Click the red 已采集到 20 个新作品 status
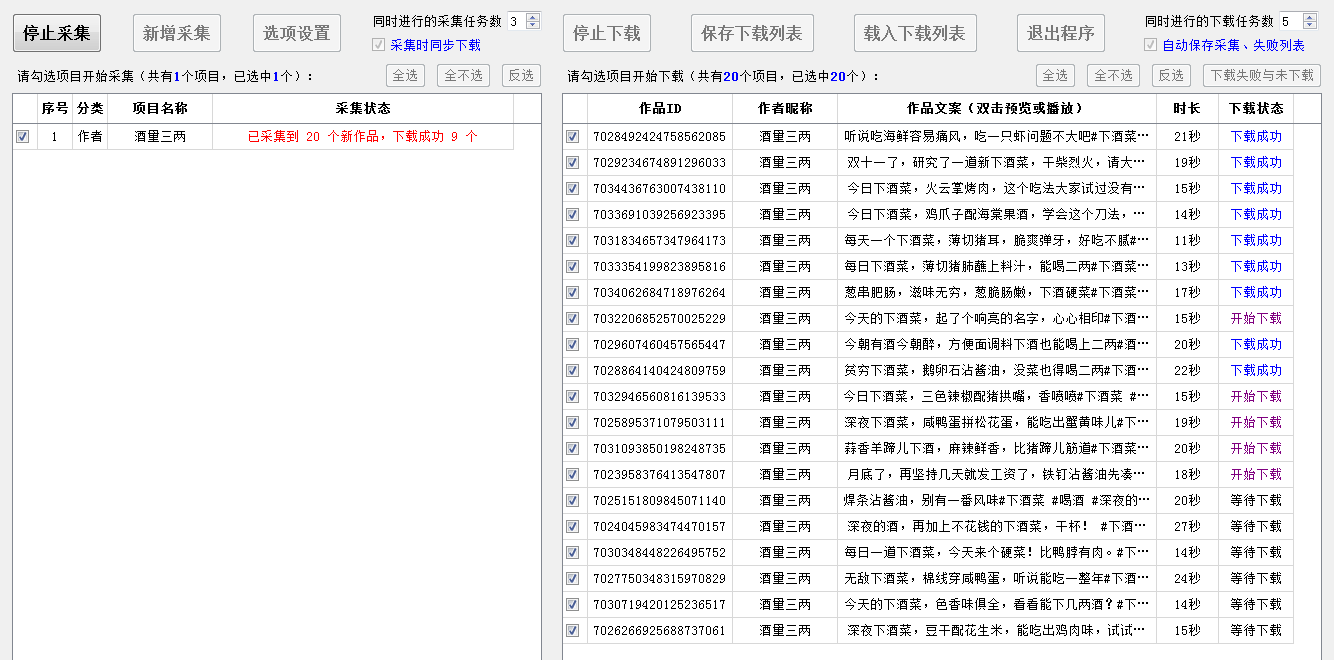The height and width of the screenshot is (660, 1334). pos(363,137)
